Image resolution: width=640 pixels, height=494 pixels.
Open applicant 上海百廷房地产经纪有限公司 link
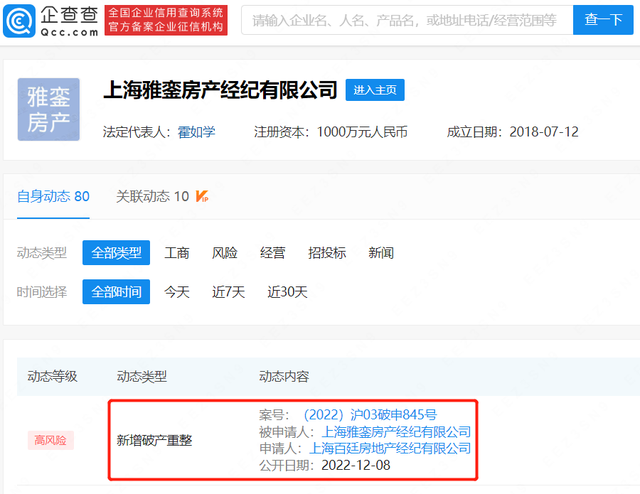390,448
